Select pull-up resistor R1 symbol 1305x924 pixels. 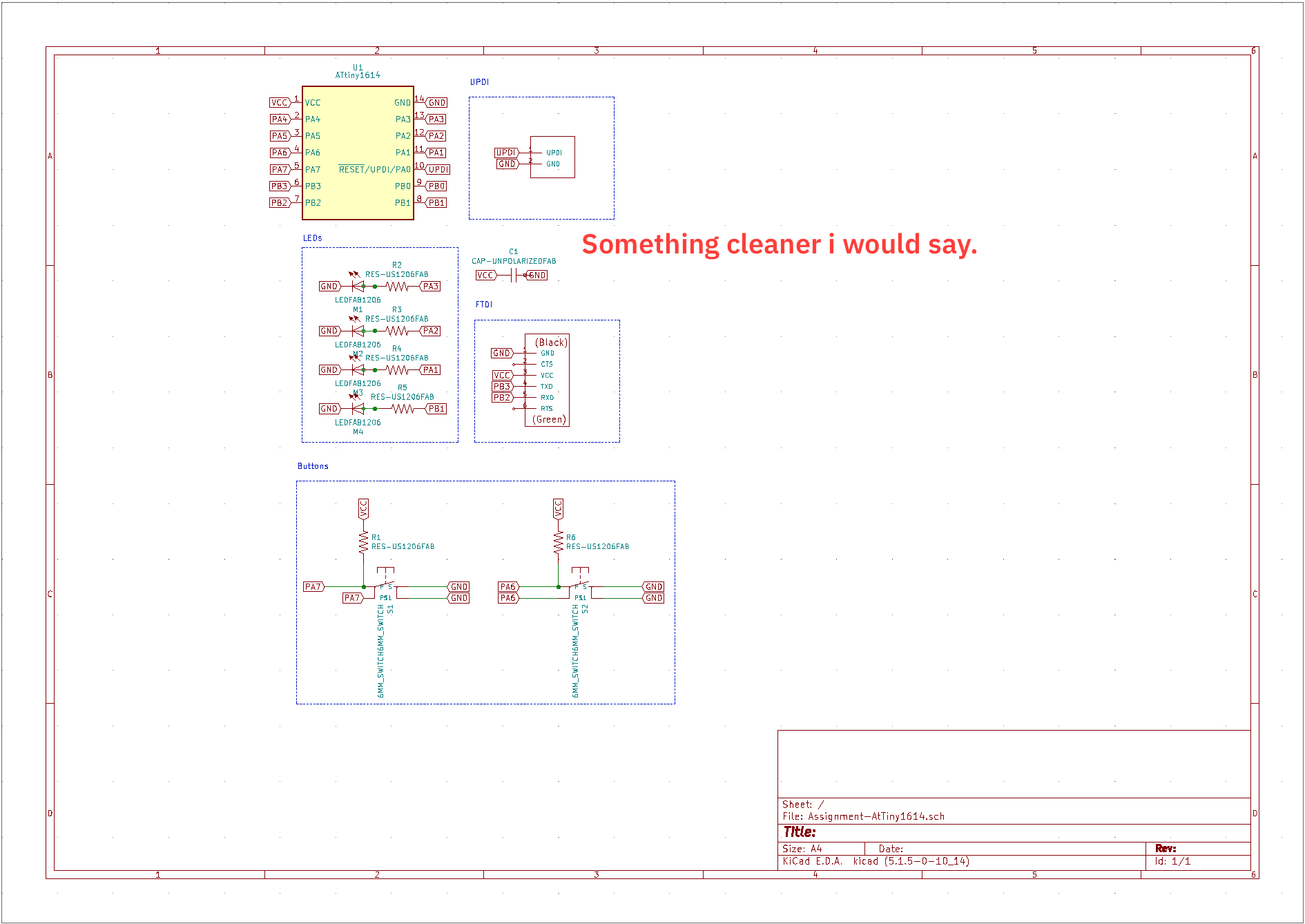click(x=363, y=542)
